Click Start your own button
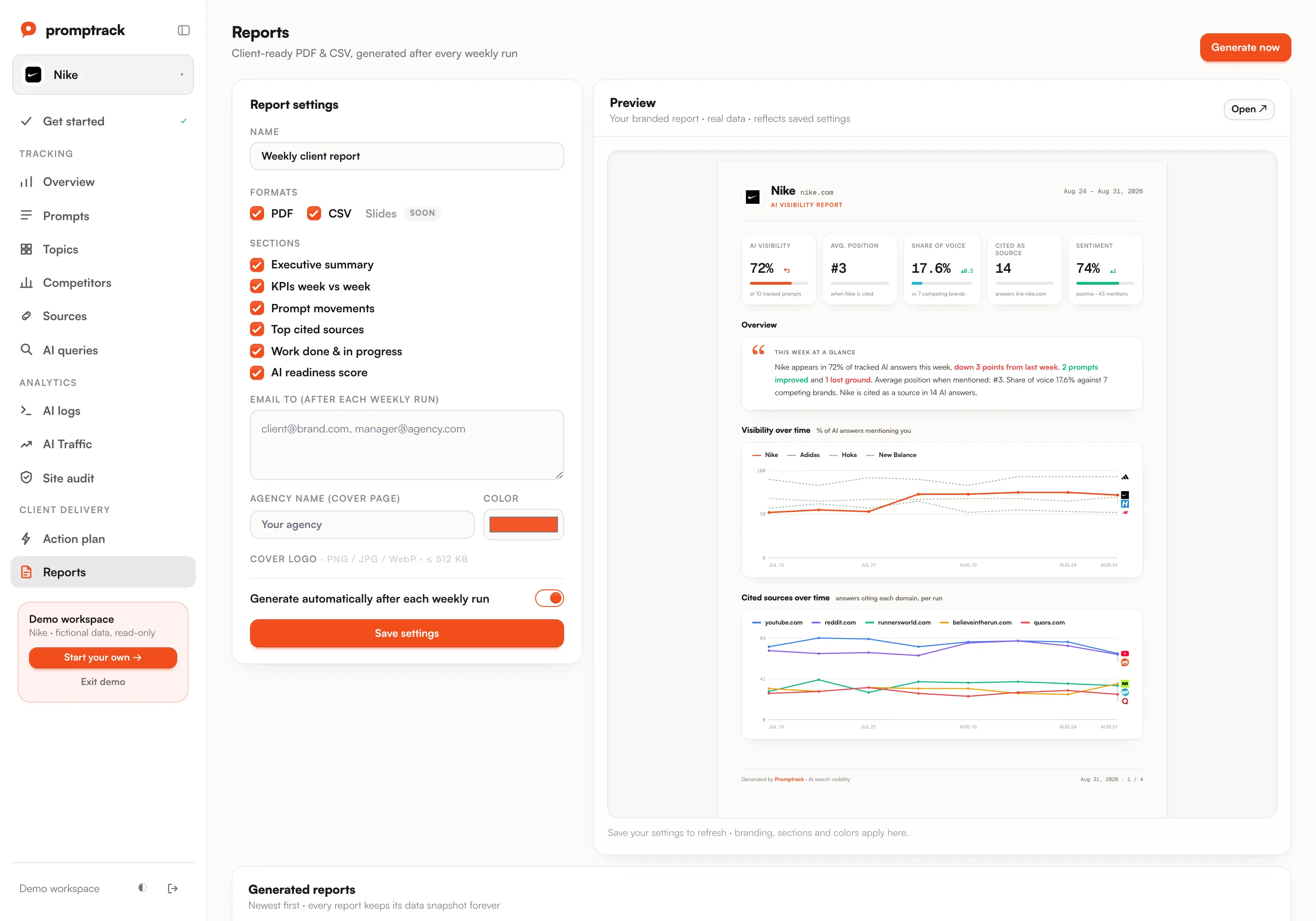Screen dimensions: 1316x921 [x=103, y=657]
